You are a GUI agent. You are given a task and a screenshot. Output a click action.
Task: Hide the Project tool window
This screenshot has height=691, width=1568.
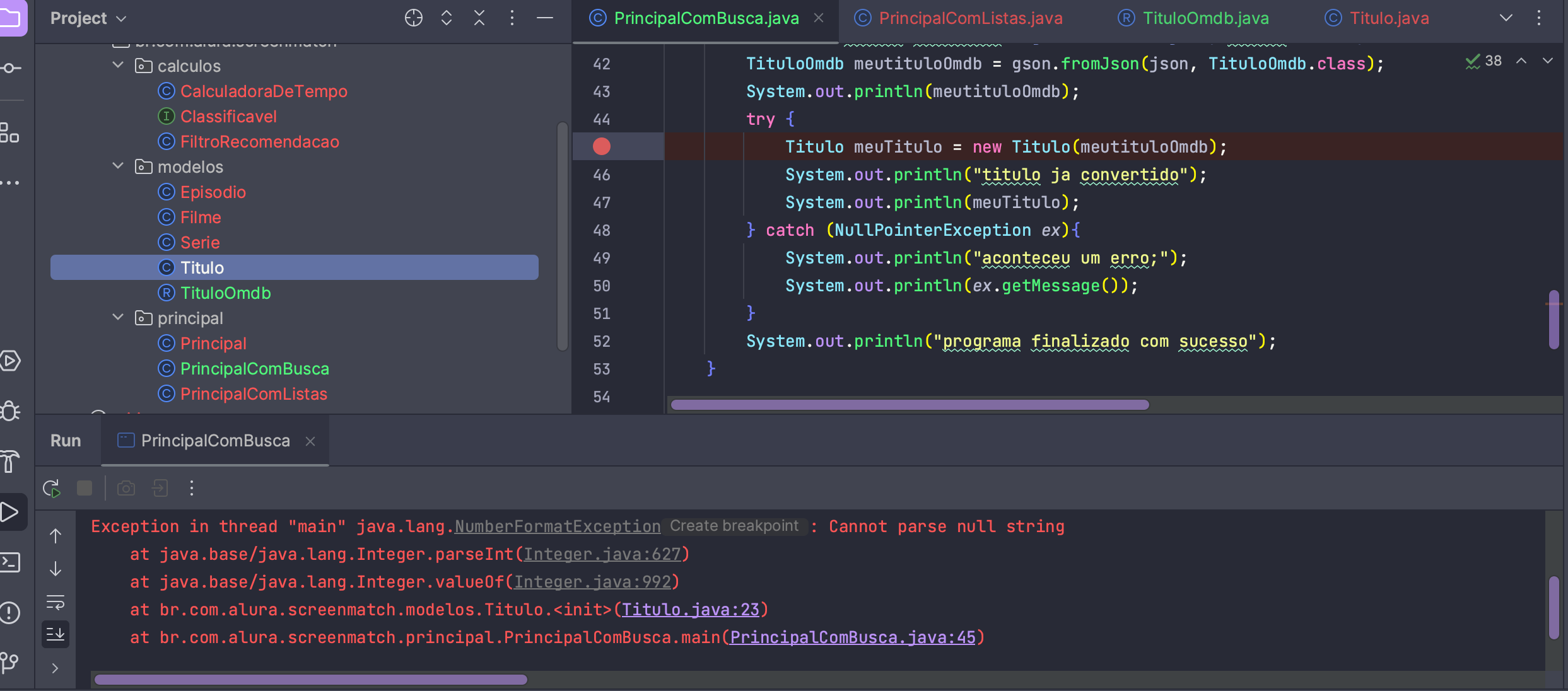545,18
